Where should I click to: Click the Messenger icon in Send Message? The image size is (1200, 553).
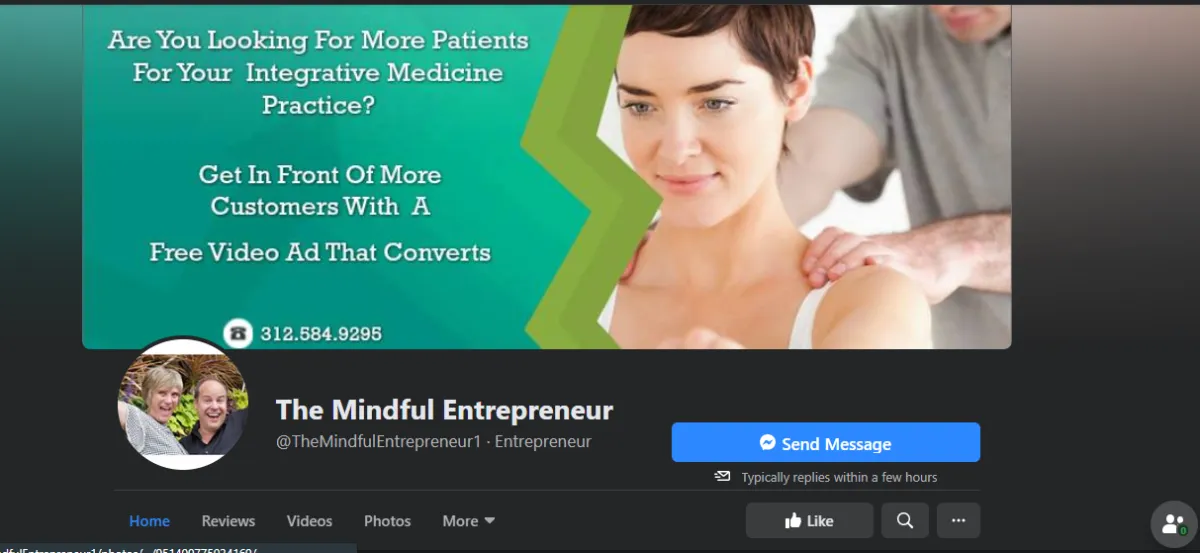pos(767,443)
